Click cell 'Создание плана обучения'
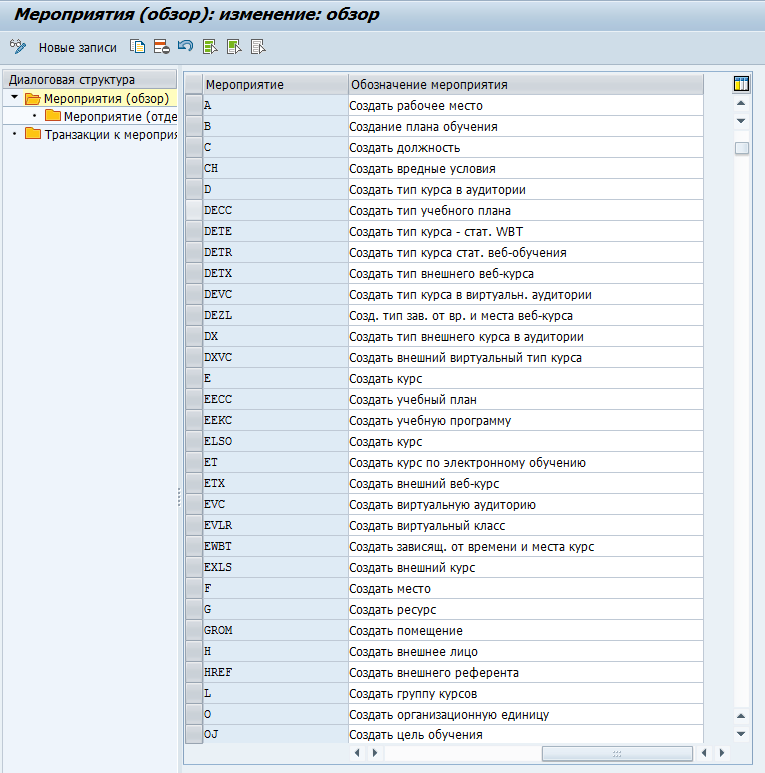This screenshot has width=765, height=773. point(525,127)
